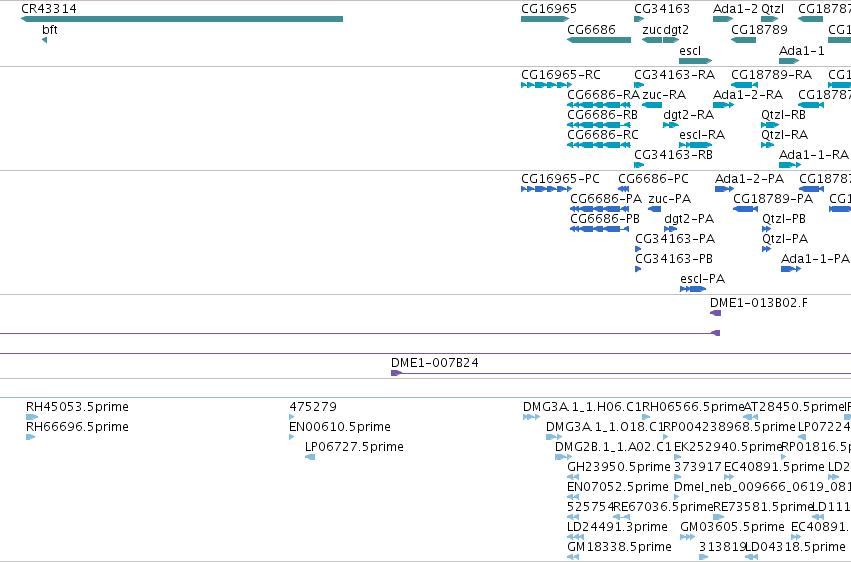The width and height of the screenshot is (851, 562).
Task: Select EST LP06727.5prime
Action: point(354,447)
